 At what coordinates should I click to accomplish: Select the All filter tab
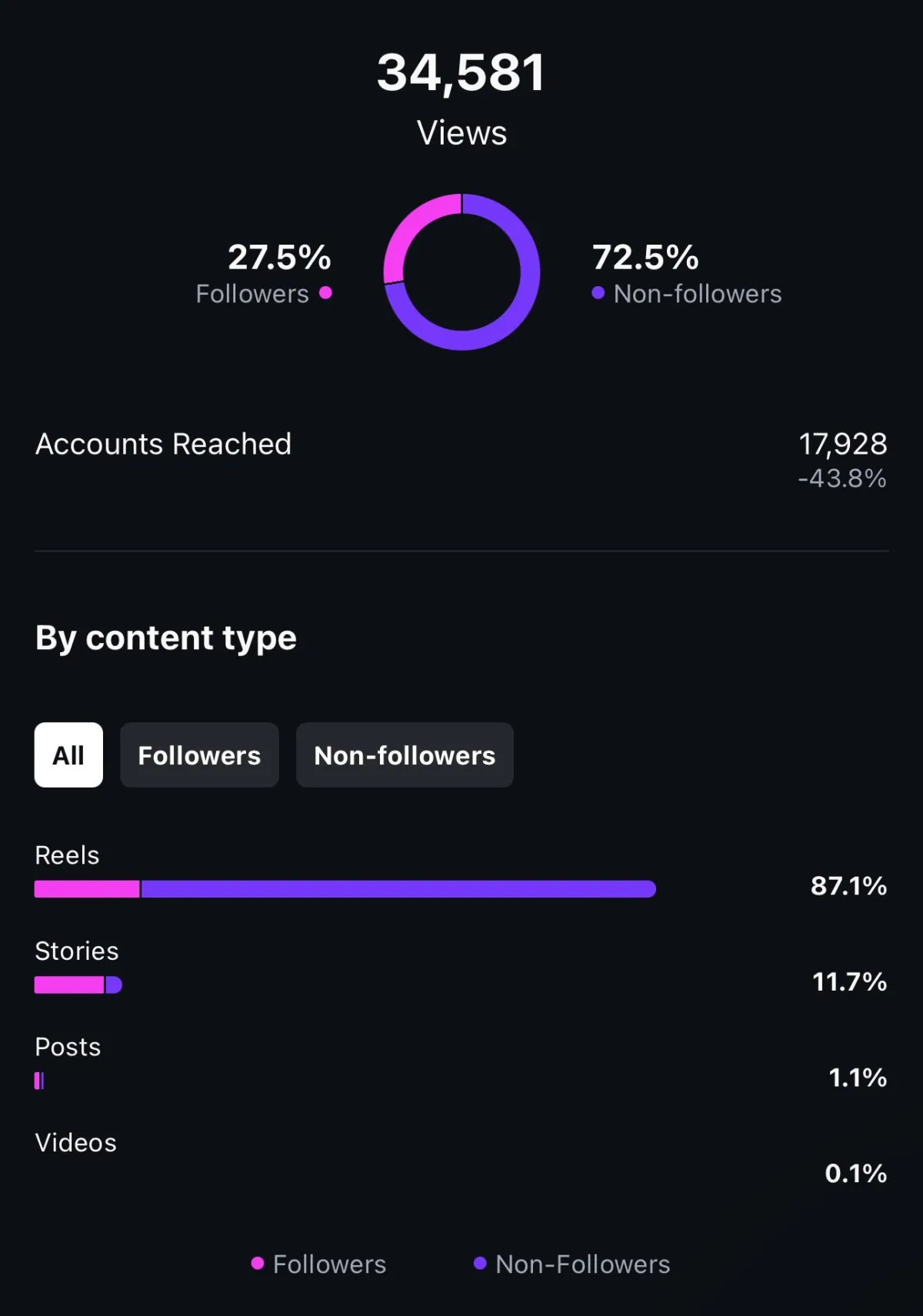click(68, 755)
